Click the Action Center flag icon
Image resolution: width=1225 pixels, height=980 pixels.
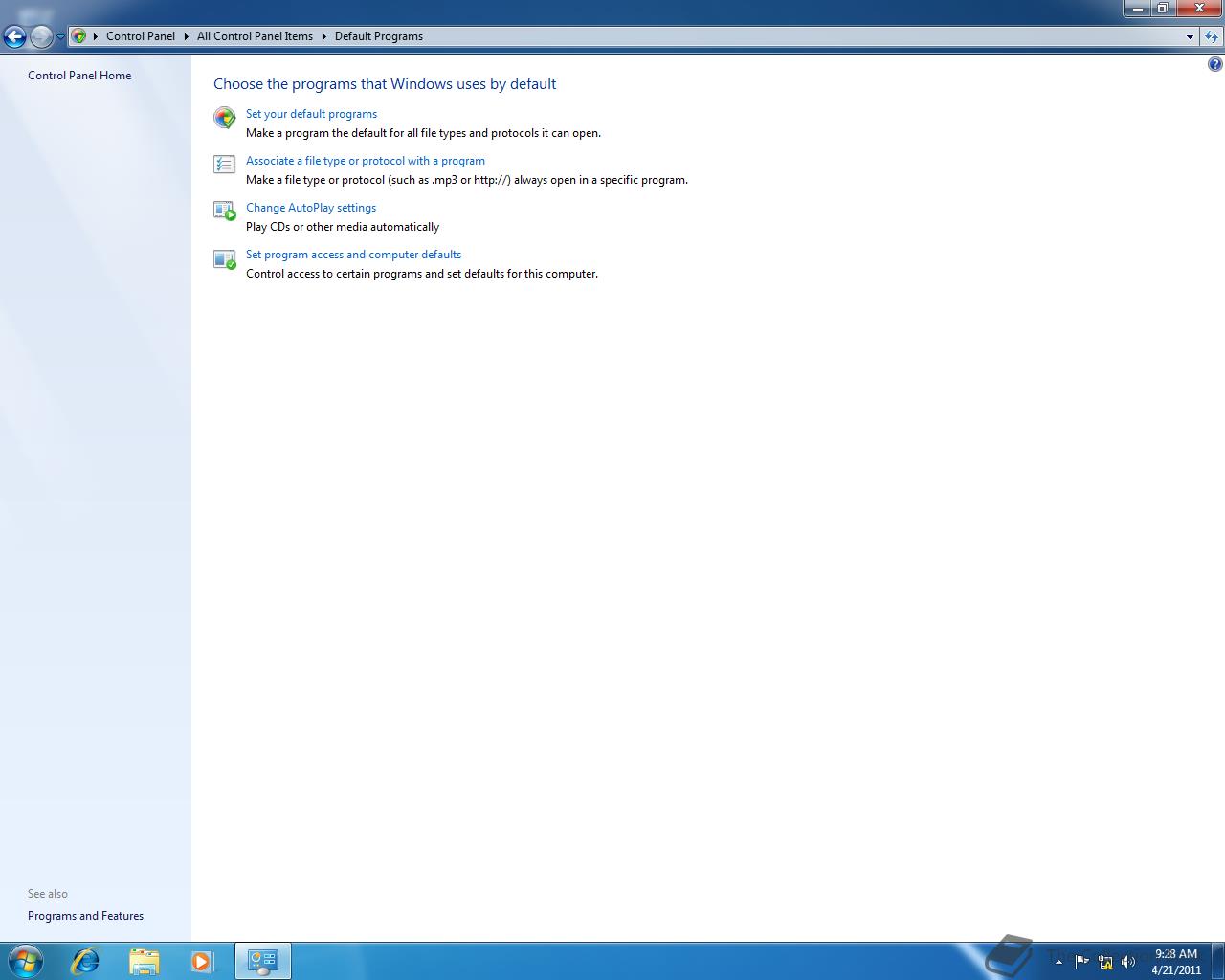coord(1081,961)
